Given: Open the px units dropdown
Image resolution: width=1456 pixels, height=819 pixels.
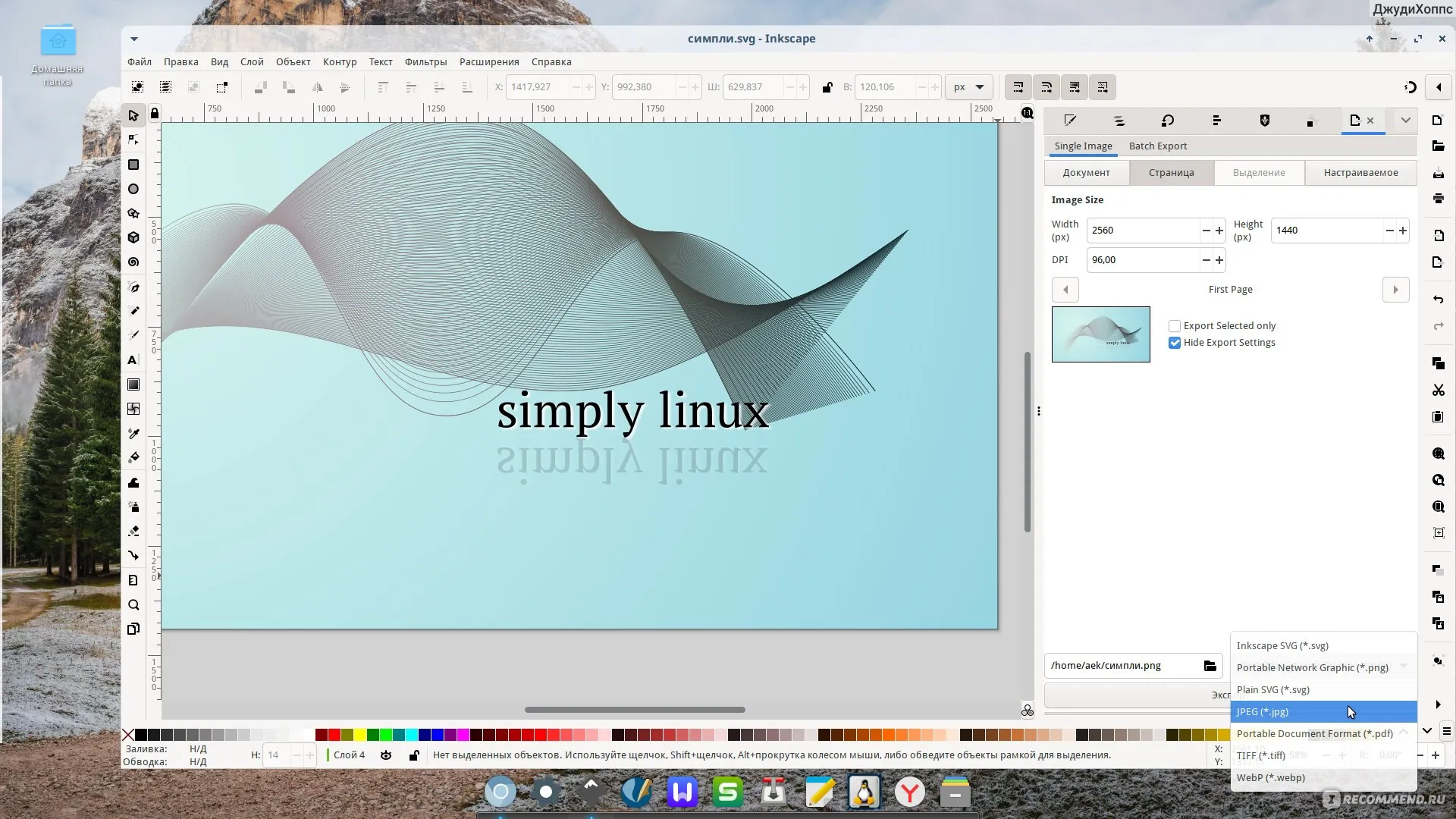Looking at the screenshot, I should 969,87.
